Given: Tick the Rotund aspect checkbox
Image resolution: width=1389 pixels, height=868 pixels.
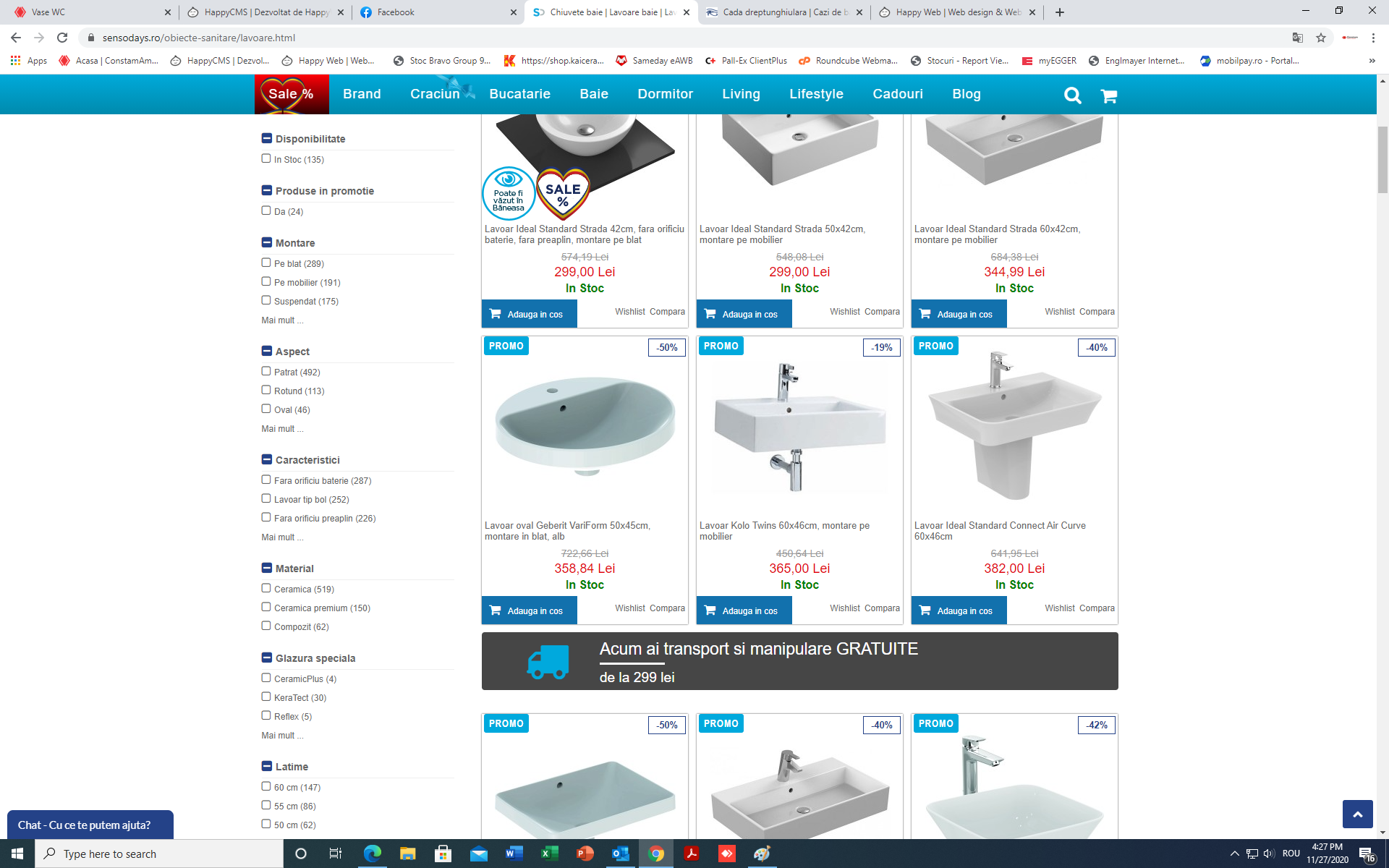Looking at the screenshot, I should click(x=266, y=390).
